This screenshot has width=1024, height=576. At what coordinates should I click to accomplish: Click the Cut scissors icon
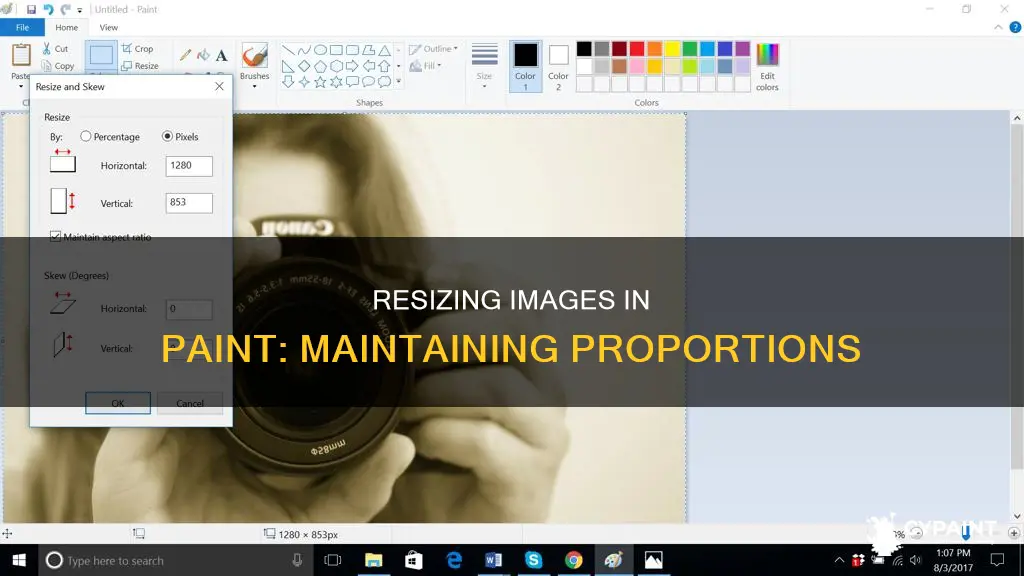click(46, 48)
